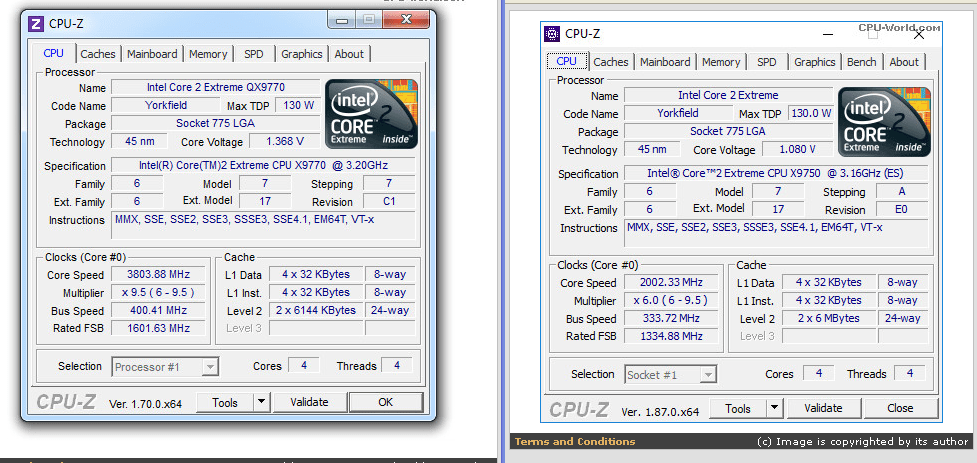
Task: Click the CPU-Z app icon in right window title bar
Action: click(551, 34)
